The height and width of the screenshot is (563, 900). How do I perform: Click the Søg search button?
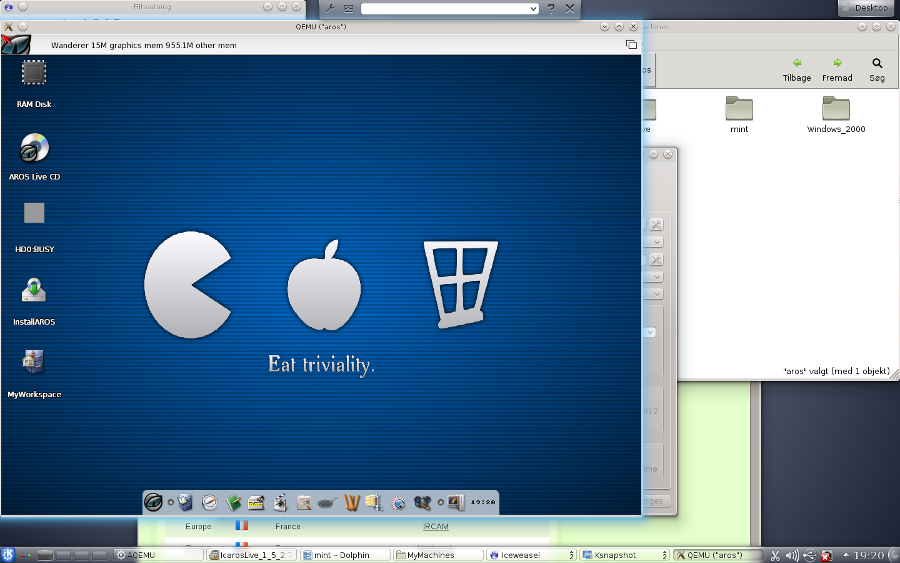[877, 69]
